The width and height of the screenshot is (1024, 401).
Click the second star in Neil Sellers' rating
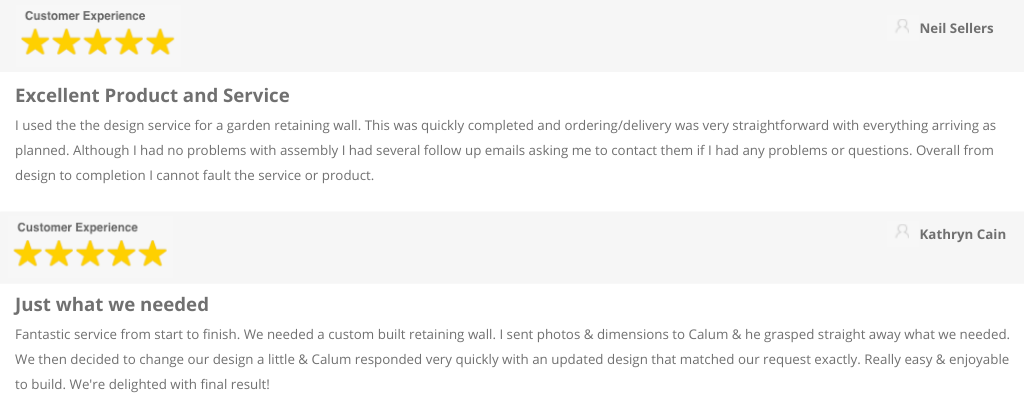66,43
